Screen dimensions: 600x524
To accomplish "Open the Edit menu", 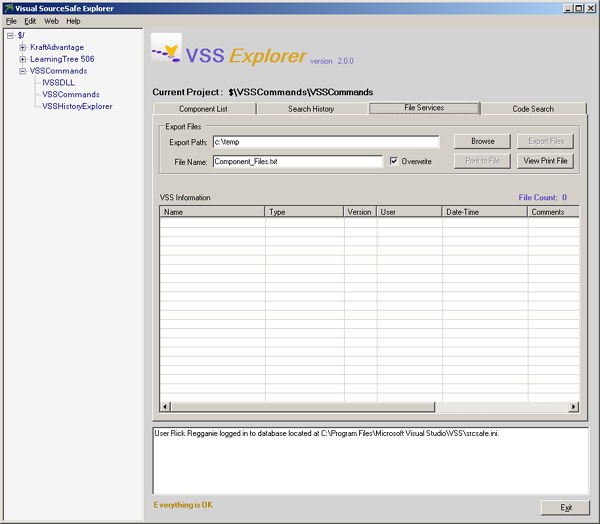I will [x=30, y=21].
